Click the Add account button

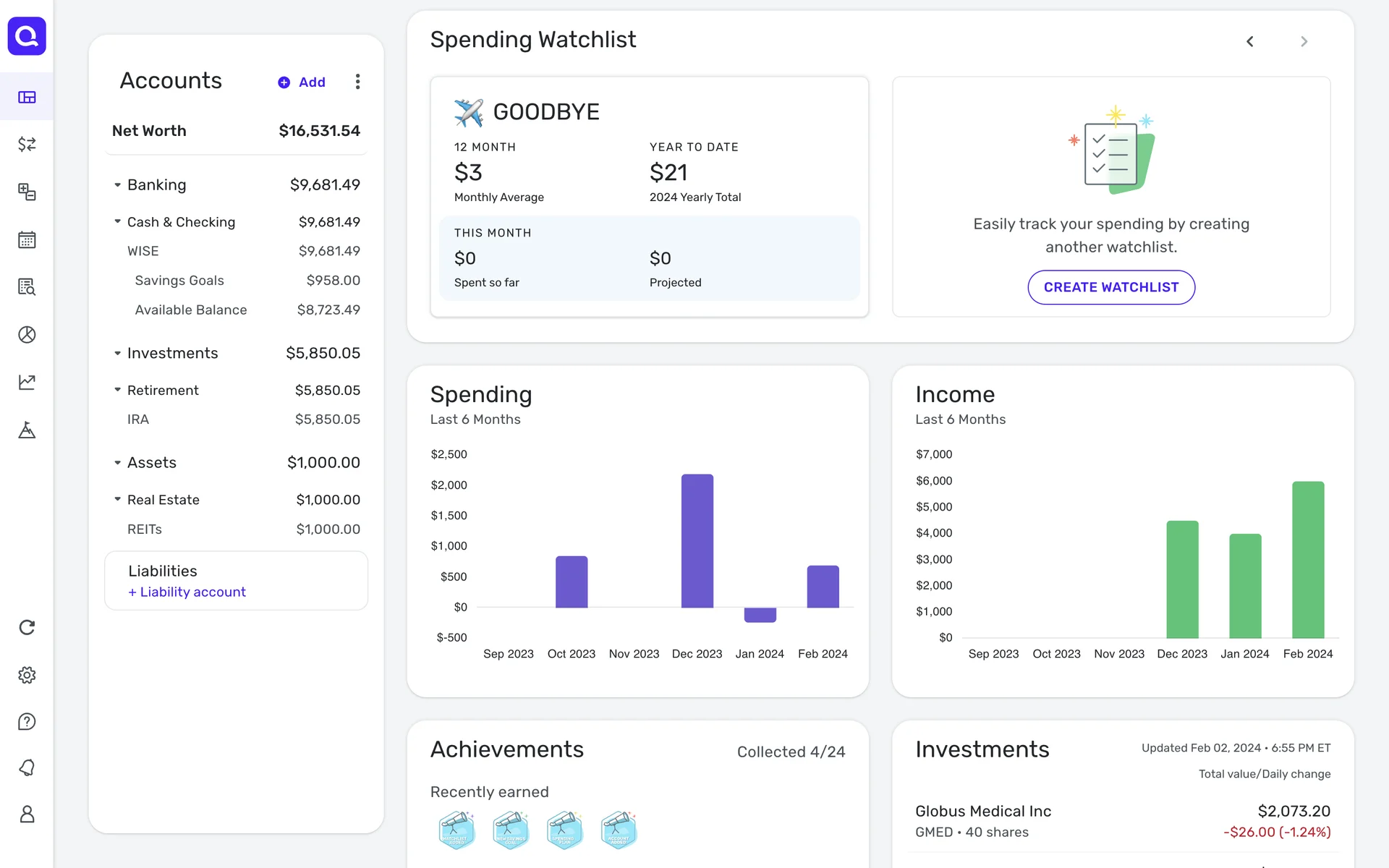click(302, 82)
